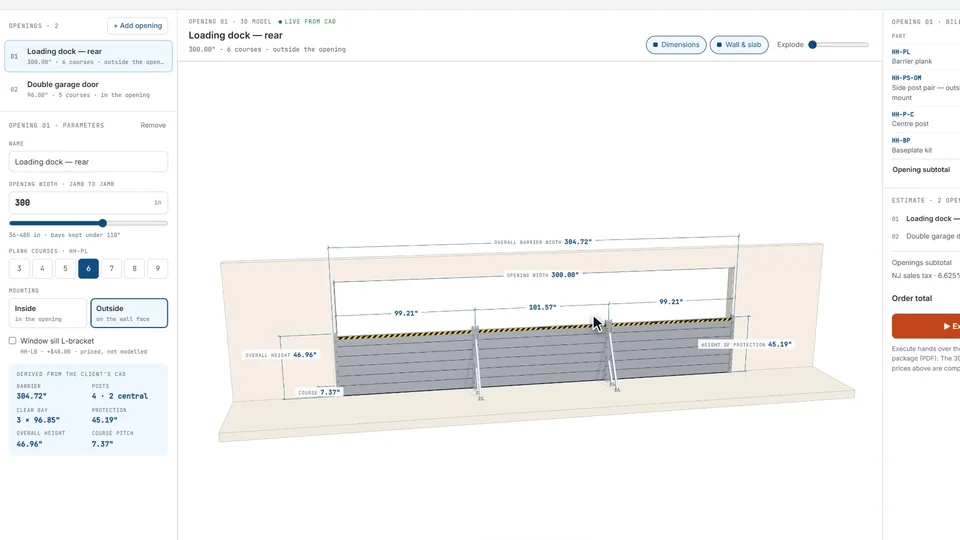Choose Outside mounting on the wall face
The image size is (960, 540).
[129, 313]
